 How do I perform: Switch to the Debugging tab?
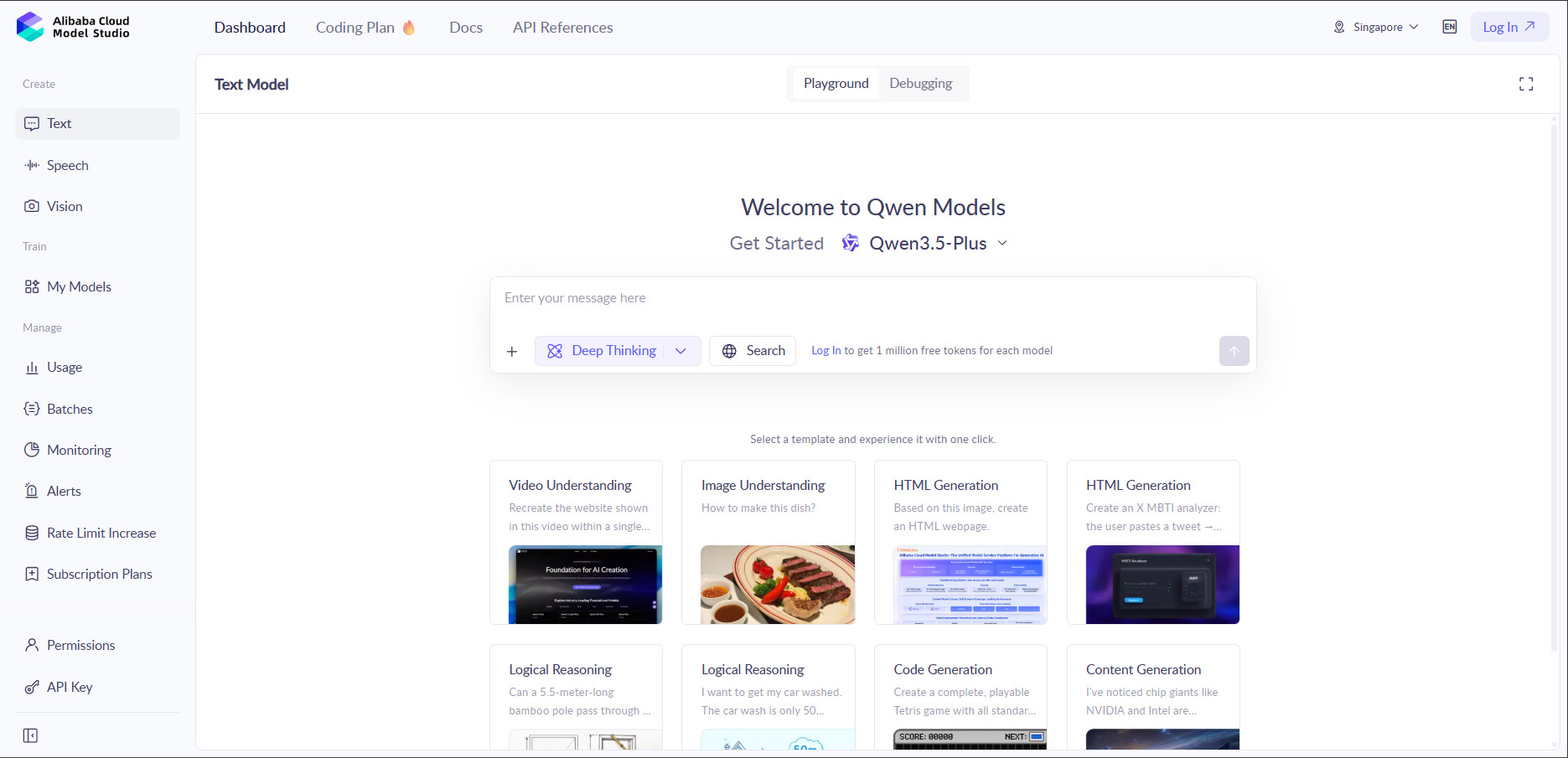click(920, 84)
